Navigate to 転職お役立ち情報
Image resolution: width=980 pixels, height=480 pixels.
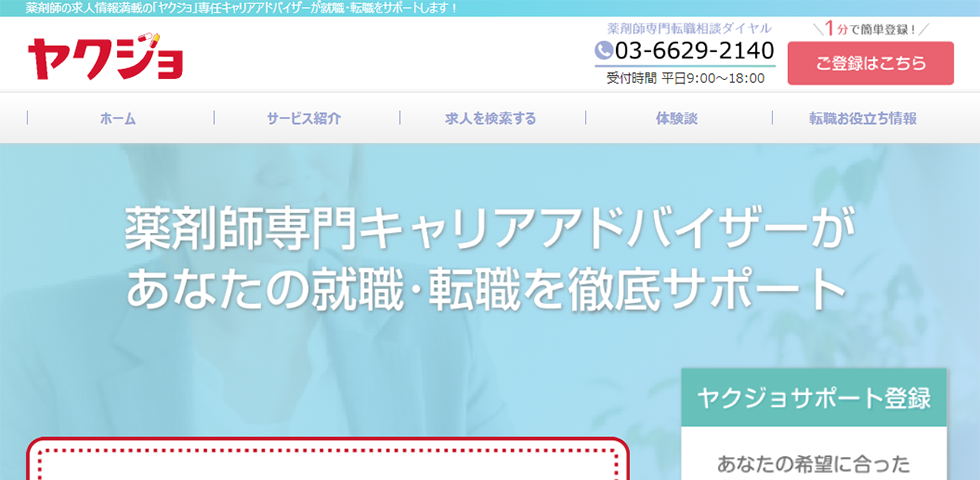coord(863,118)
